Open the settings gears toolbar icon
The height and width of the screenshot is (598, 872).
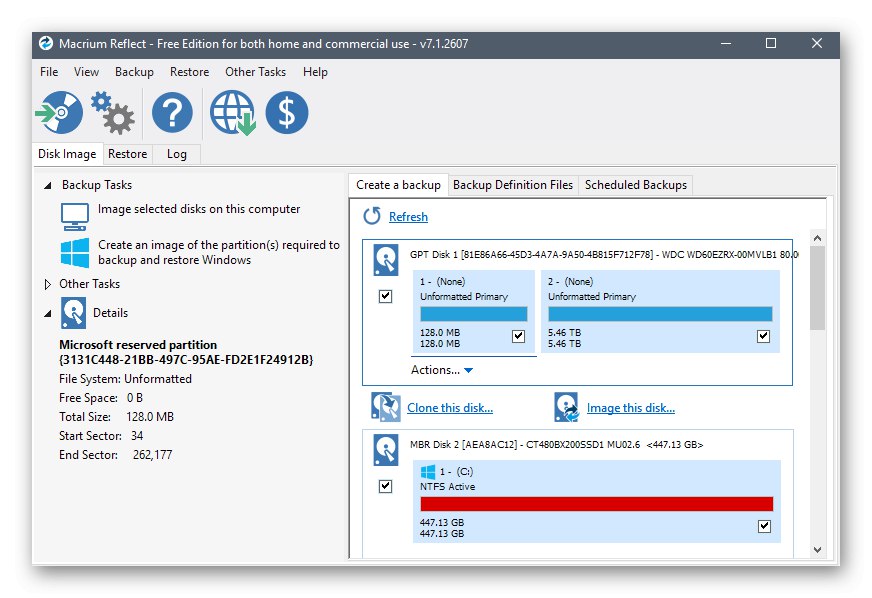[112, 112]
